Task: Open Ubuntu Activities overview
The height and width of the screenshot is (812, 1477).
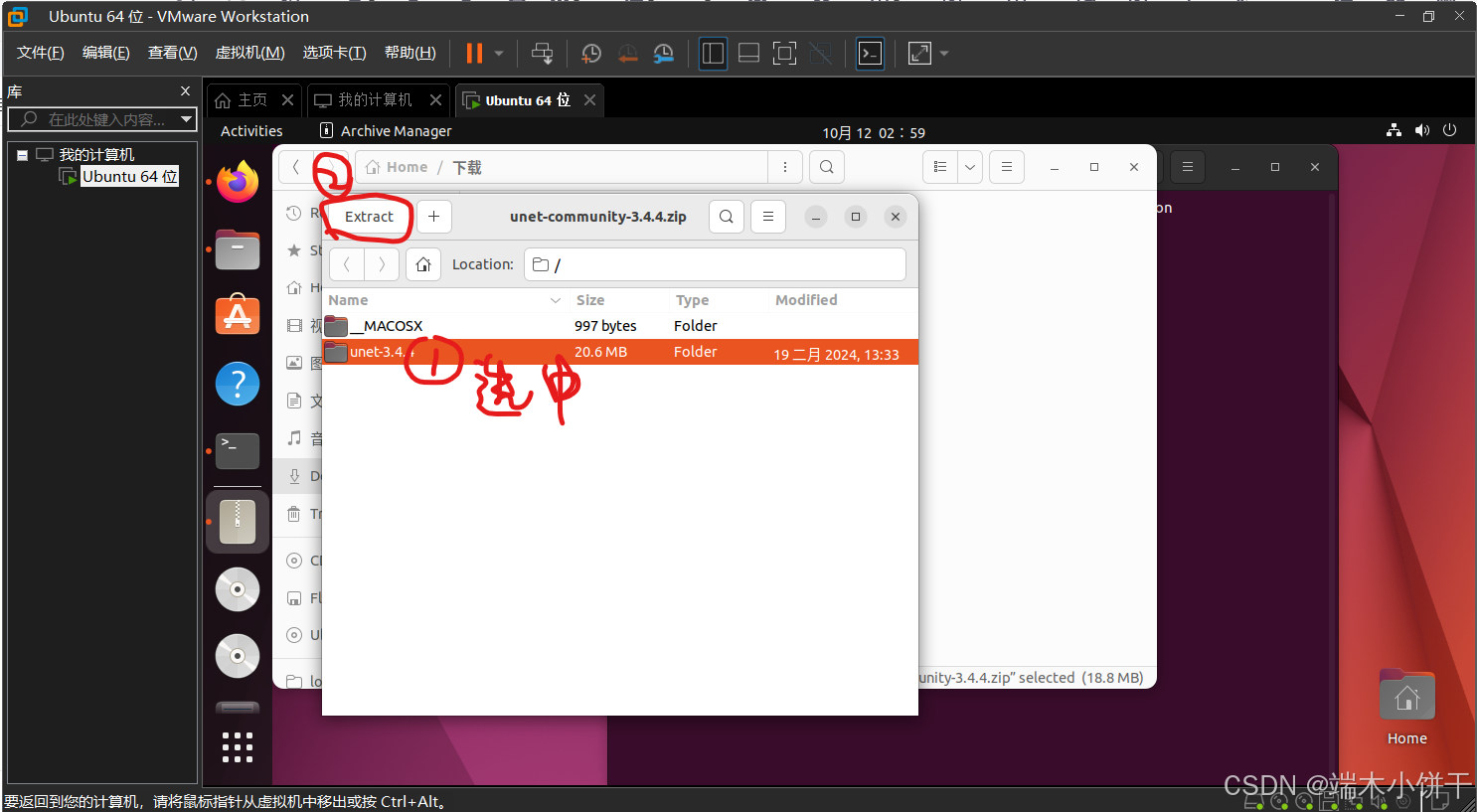Action: (x=251, y=131)
